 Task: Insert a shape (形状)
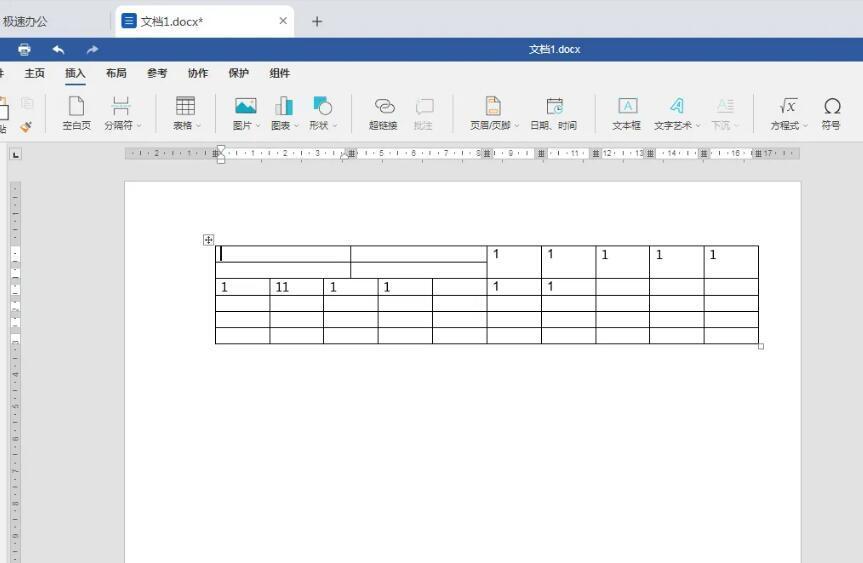[322, 106]
